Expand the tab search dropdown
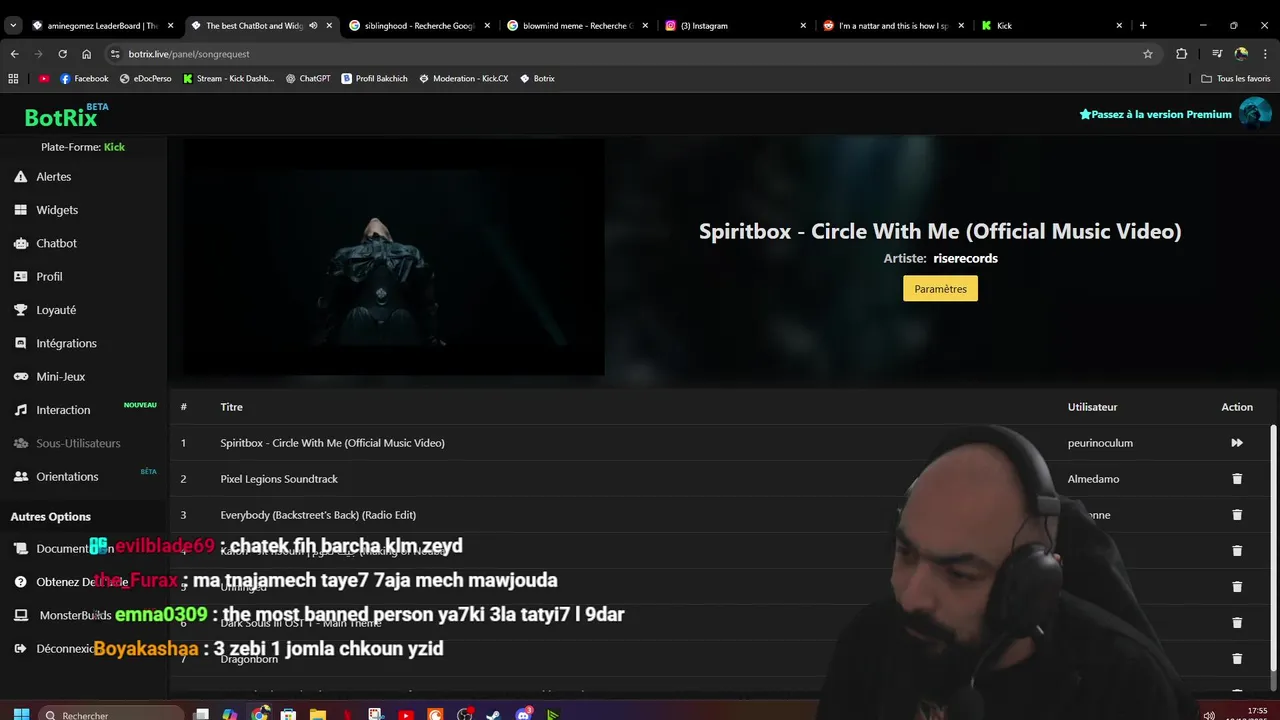 point(13,26)
